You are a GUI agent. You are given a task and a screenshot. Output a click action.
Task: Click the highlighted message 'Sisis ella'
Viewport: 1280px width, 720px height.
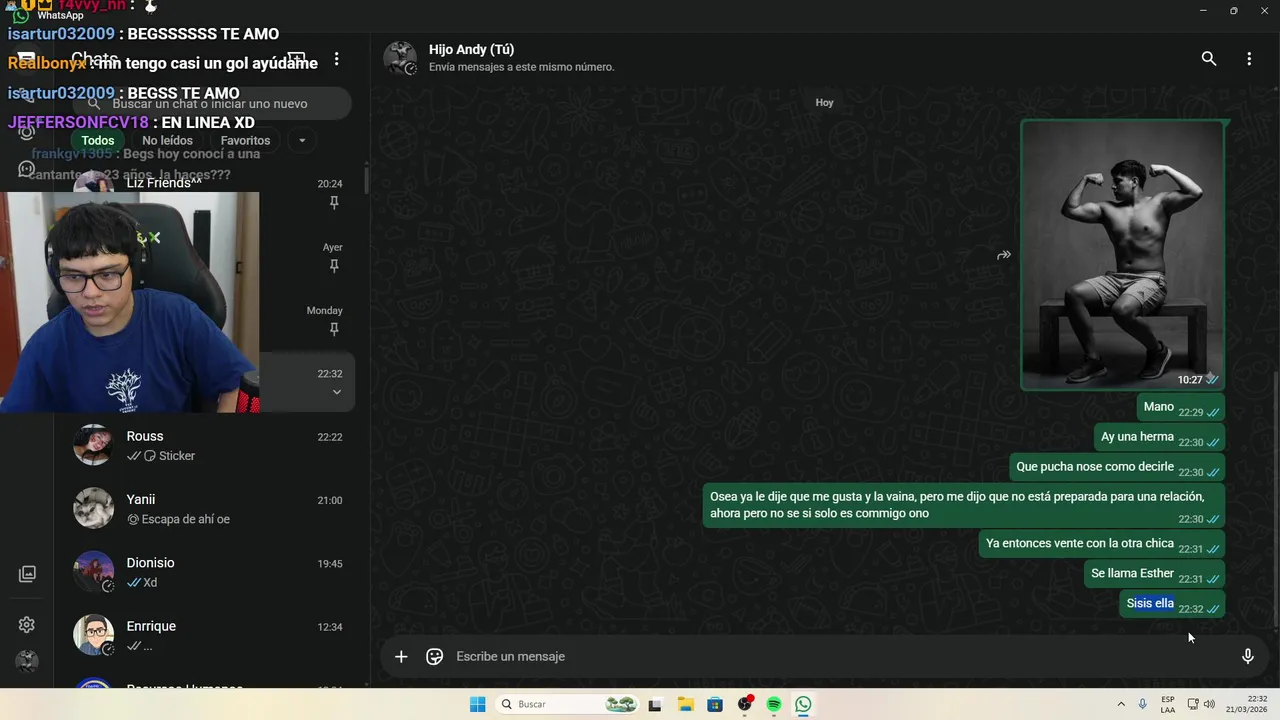point(1172,604)
